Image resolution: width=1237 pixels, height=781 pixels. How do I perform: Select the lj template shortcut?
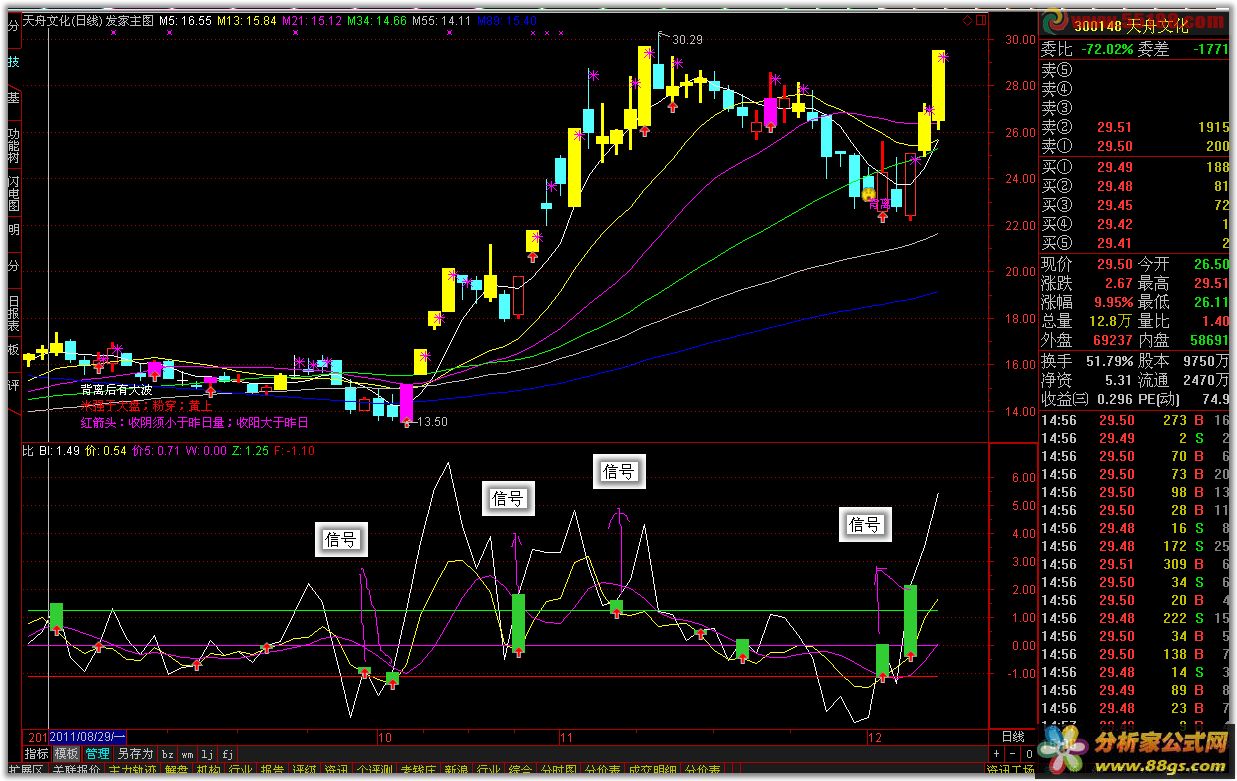pyautogui.click(x=207, y=753)
